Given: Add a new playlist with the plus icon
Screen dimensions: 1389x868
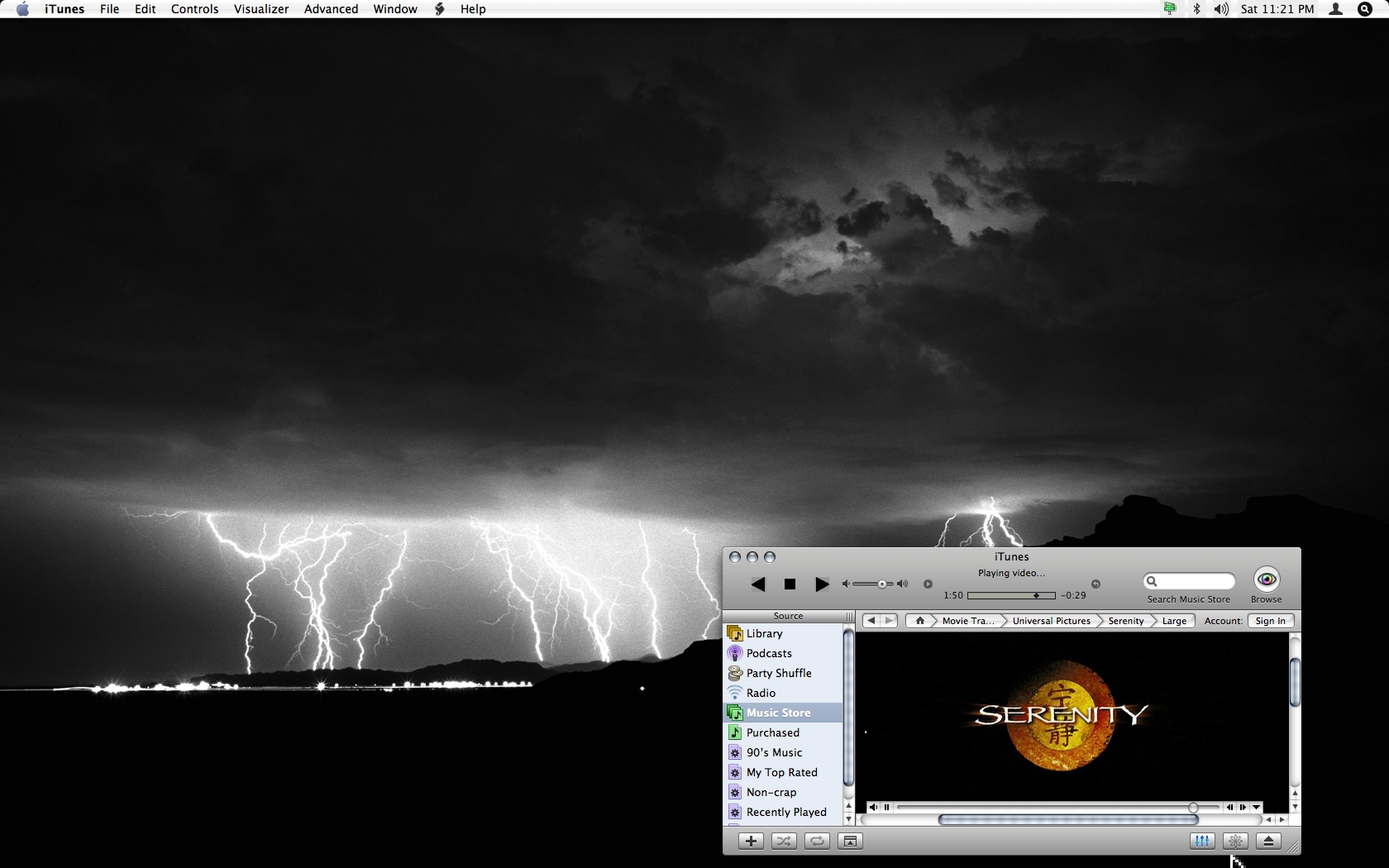Looking at the screenshot, I should (x=751, y=841).
